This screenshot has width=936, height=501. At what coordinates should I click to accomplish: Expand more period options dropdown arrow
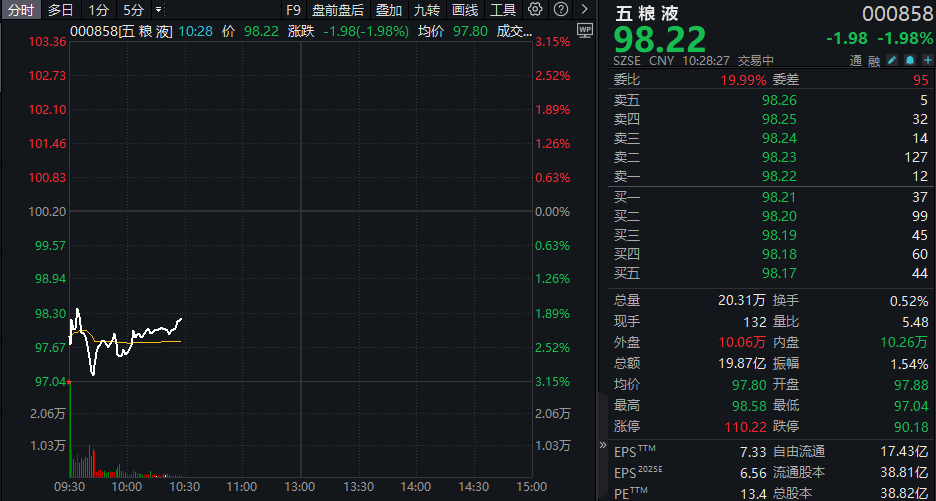point(158,10)
